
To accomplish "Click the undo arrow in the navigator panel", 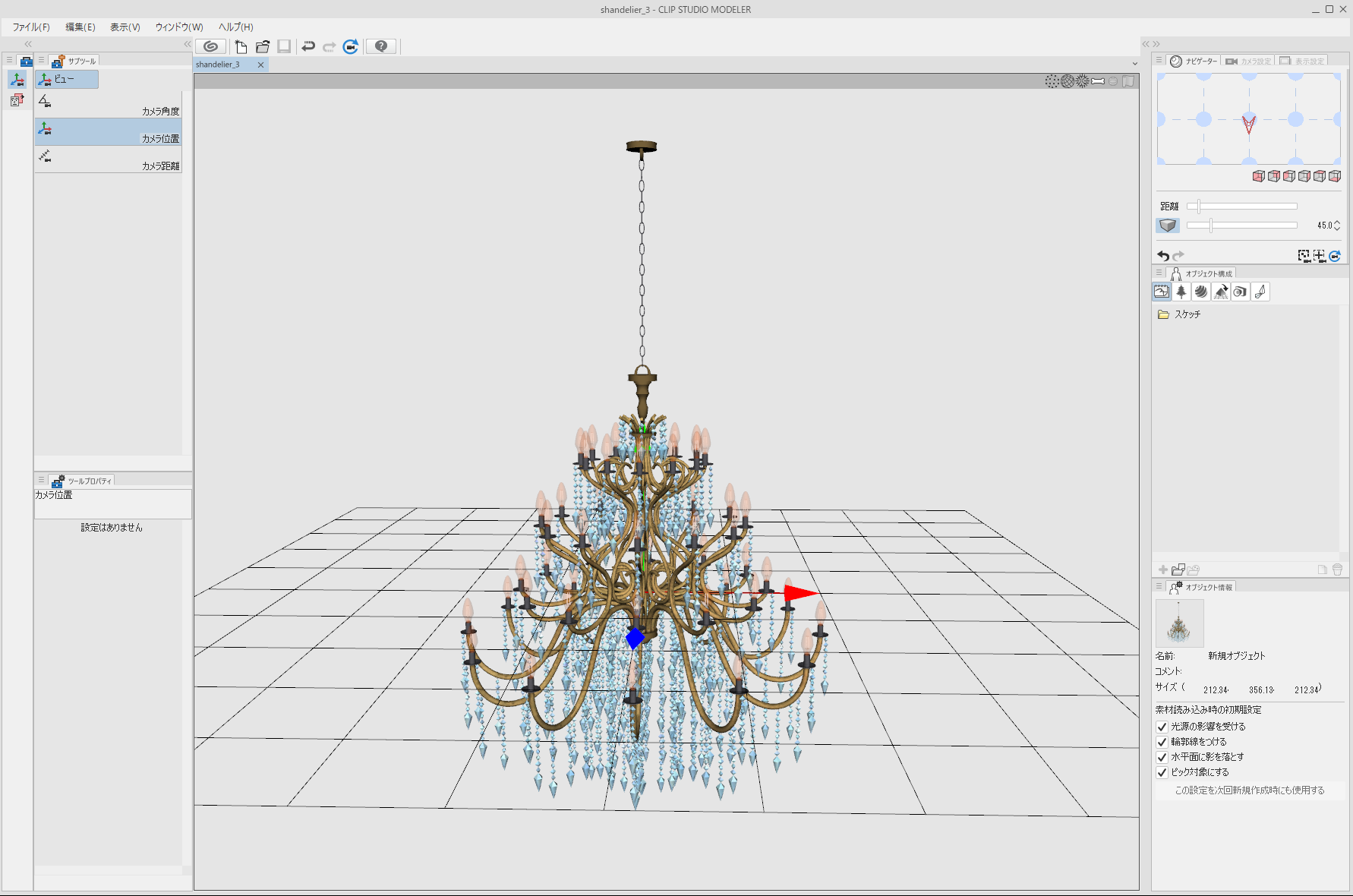I will [x=1163, y=255].
